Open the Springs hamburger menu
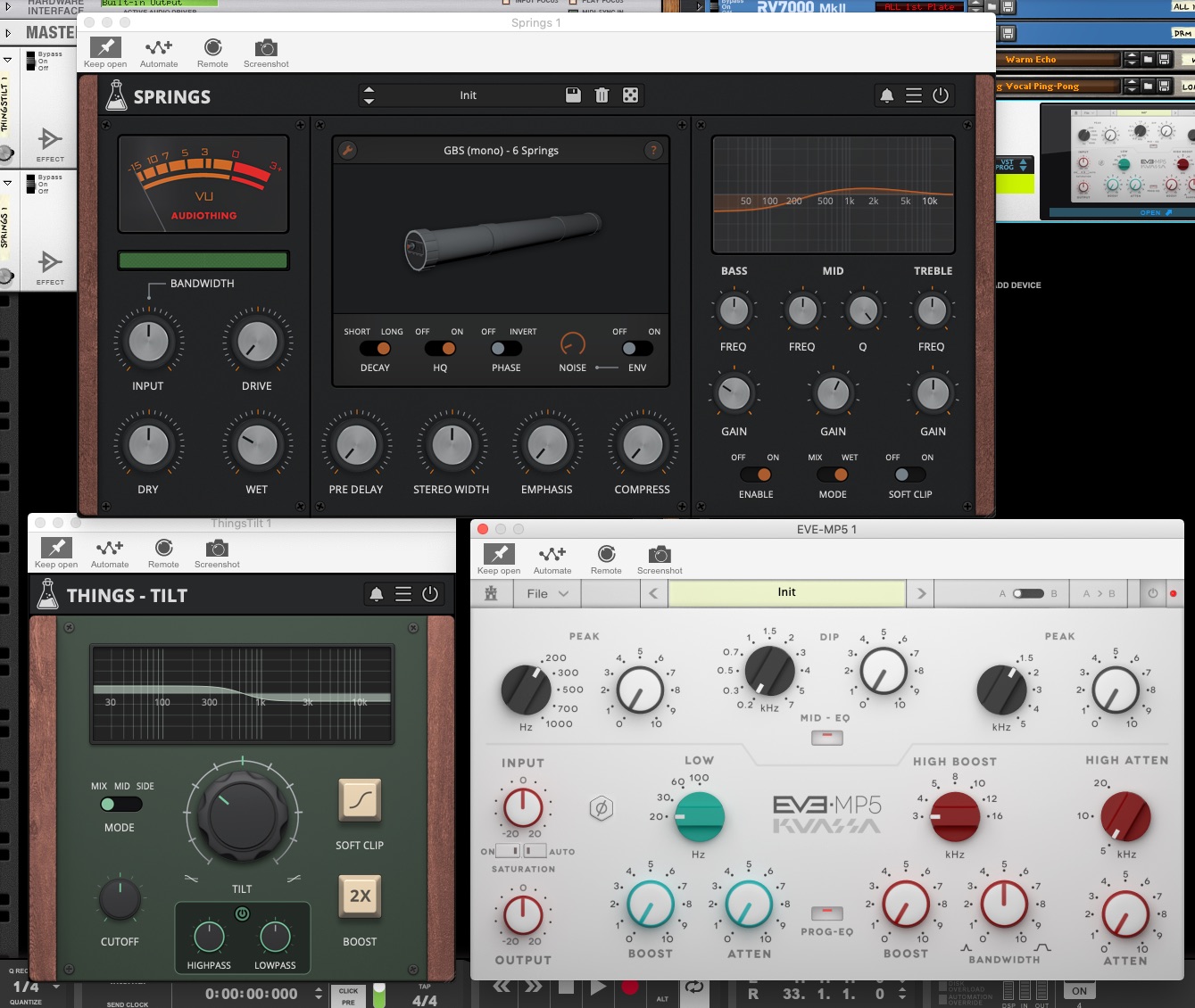The height and width of the screenshot is (1008, 1195). point(914,95)
